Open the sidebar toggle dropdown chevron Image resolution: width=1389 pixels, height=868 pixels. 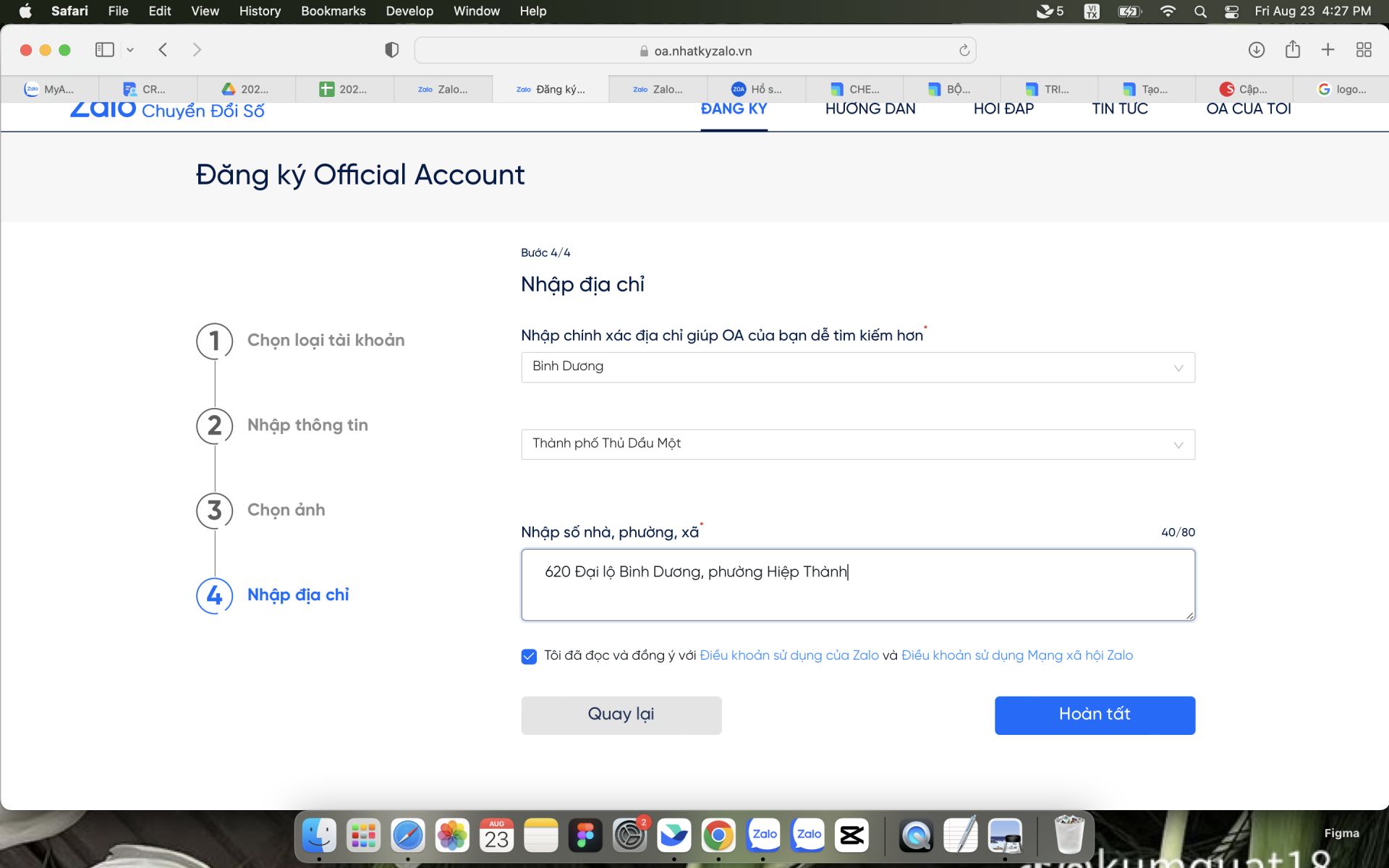tap(130, 50)
